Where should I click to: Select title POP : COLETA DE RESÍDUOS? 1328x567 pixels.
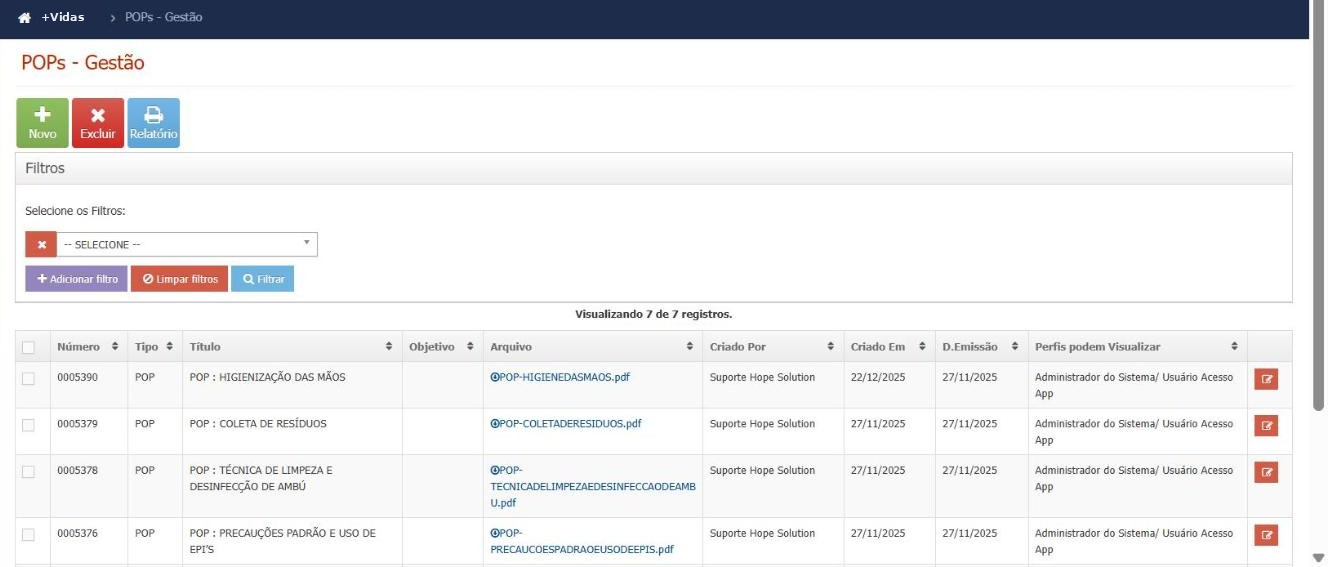point(258,424)
